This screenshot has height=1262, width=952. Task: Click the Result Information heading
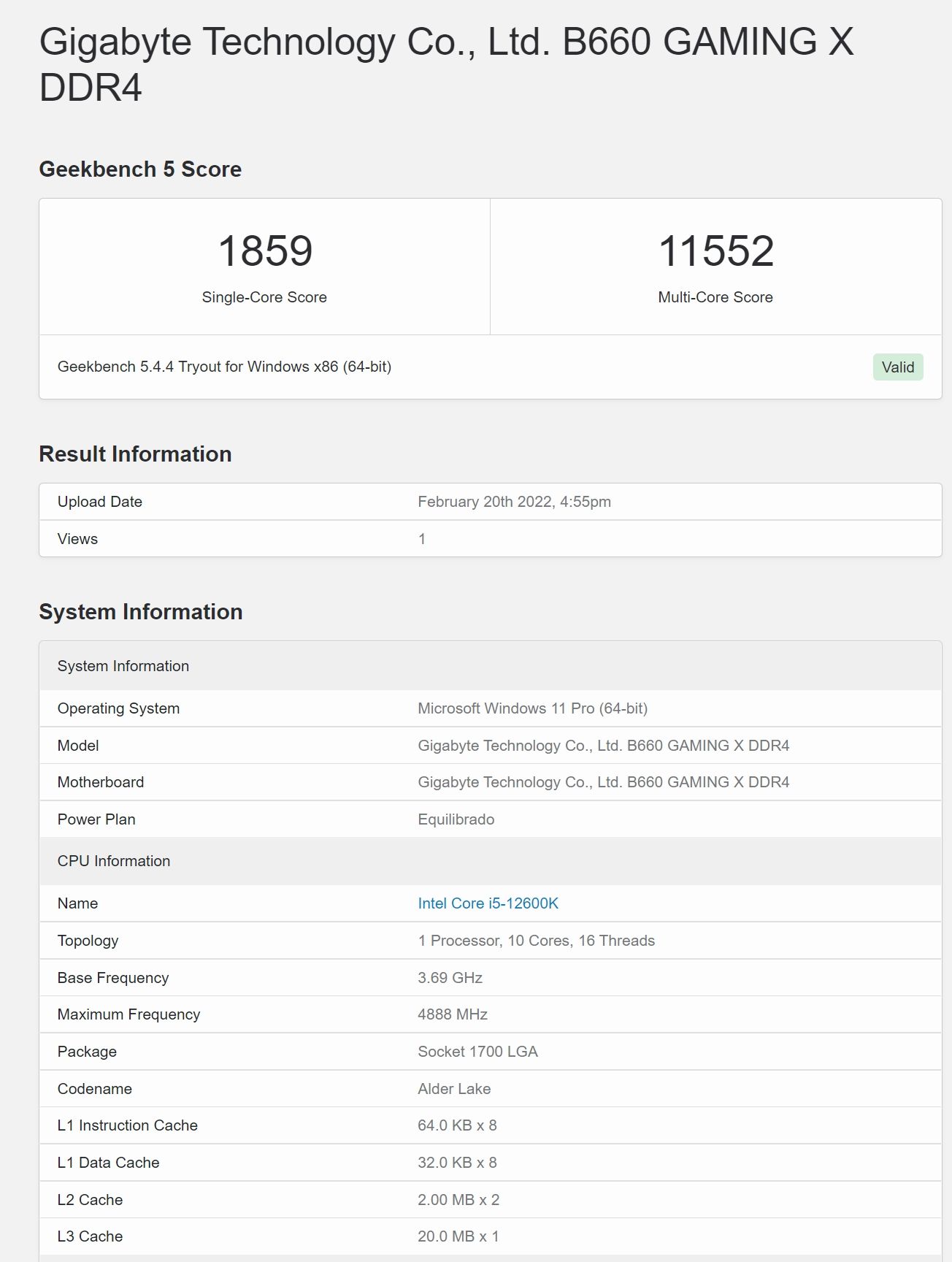135,454
